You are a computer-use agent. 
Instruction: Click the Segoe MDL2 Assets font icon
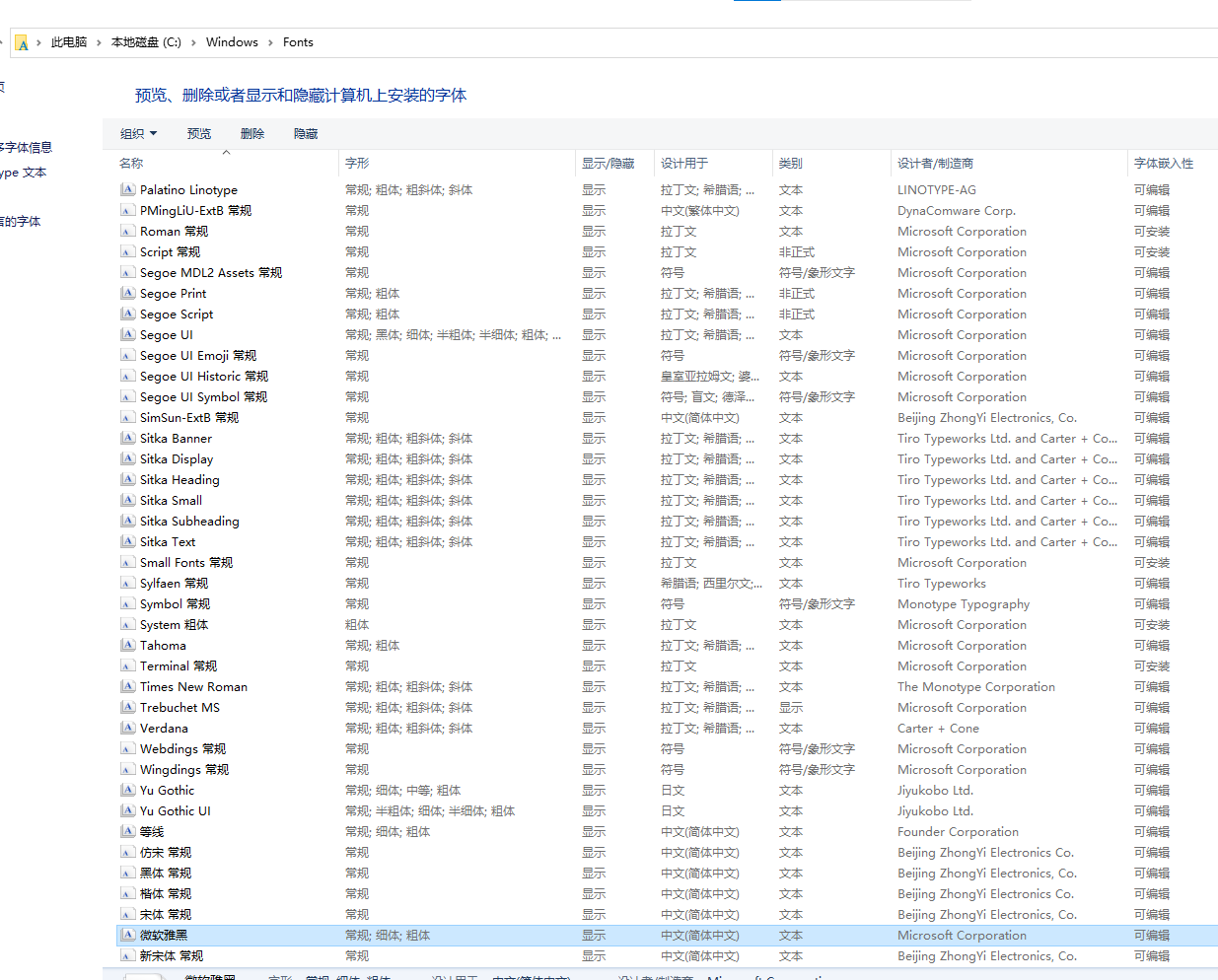[x=128, y=272]
